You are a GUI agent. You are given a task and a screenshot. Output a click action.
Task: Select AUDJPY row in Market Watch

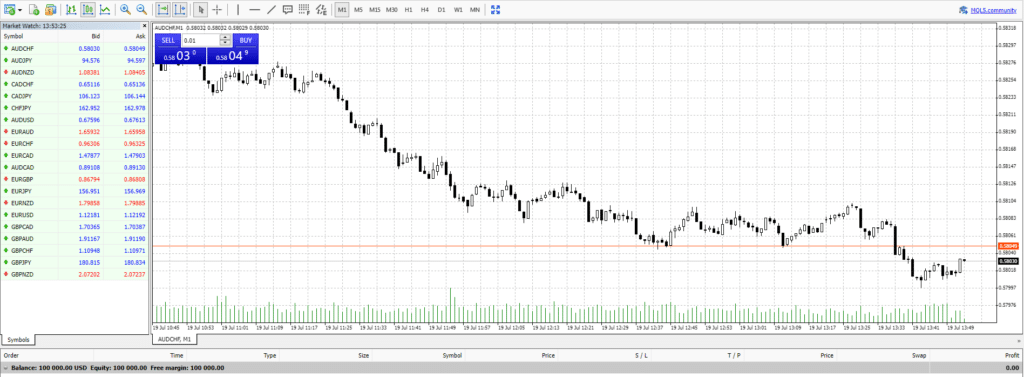click(75, 60)
